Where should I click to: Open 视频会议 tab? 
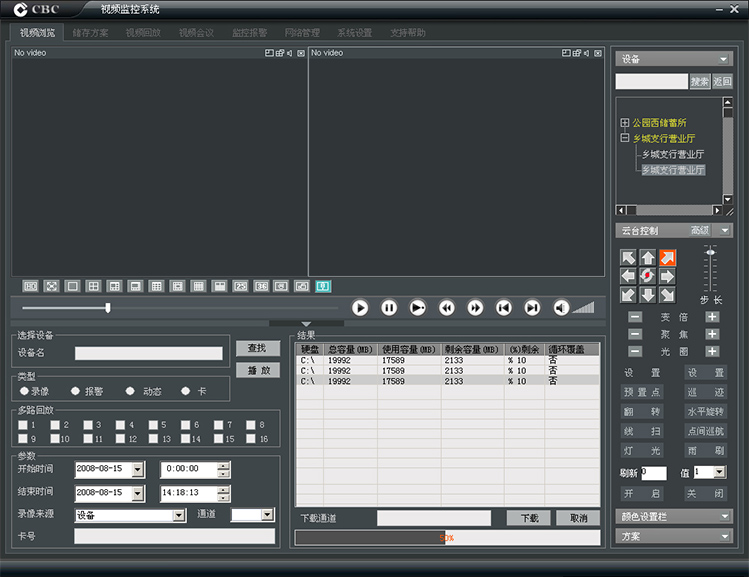tap(196, 32)
